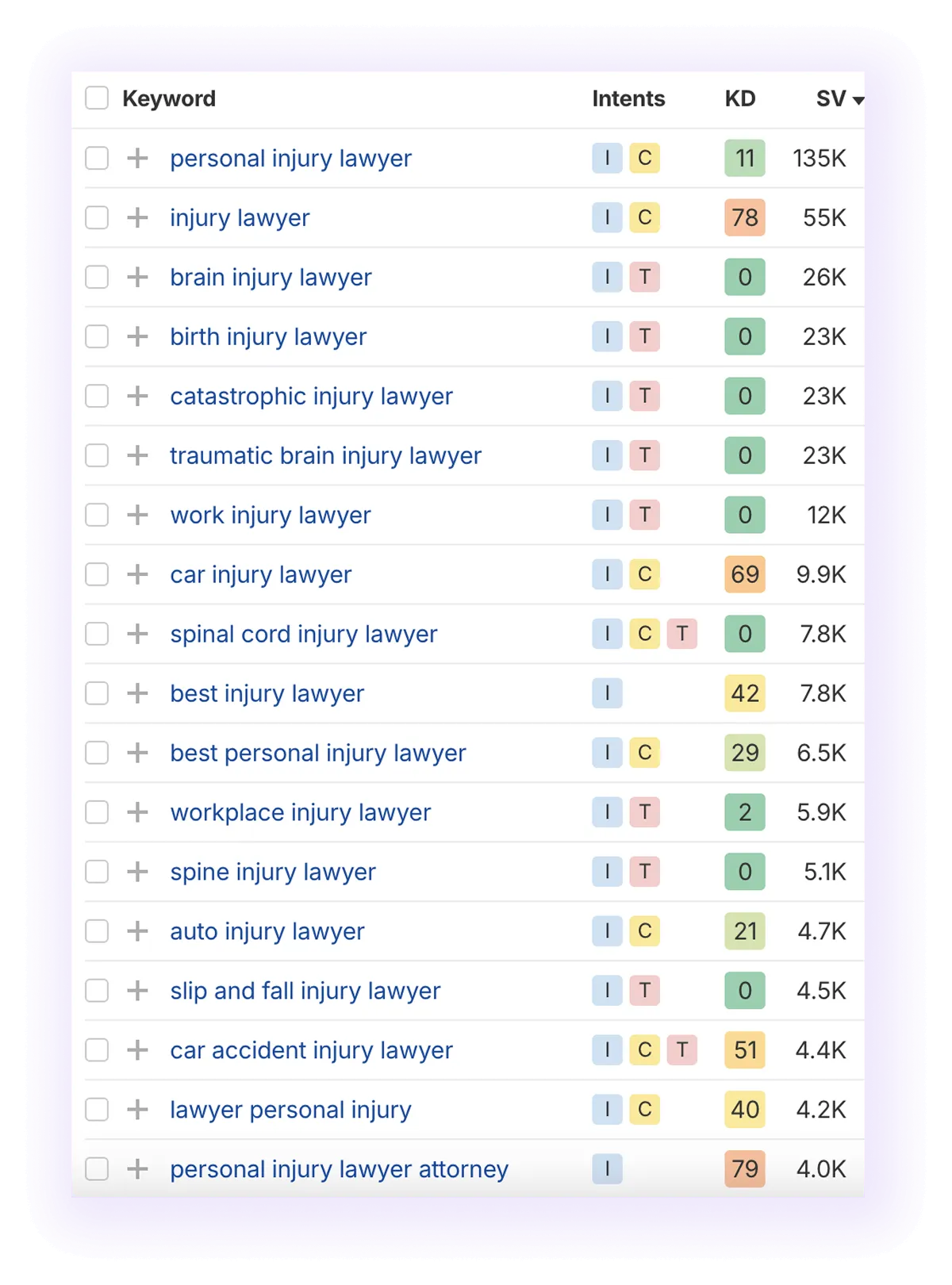Click the KD badge "79" for personal injury lawyer attorney
Viewport: 952px width, 1285px height.
[744, 1169]
